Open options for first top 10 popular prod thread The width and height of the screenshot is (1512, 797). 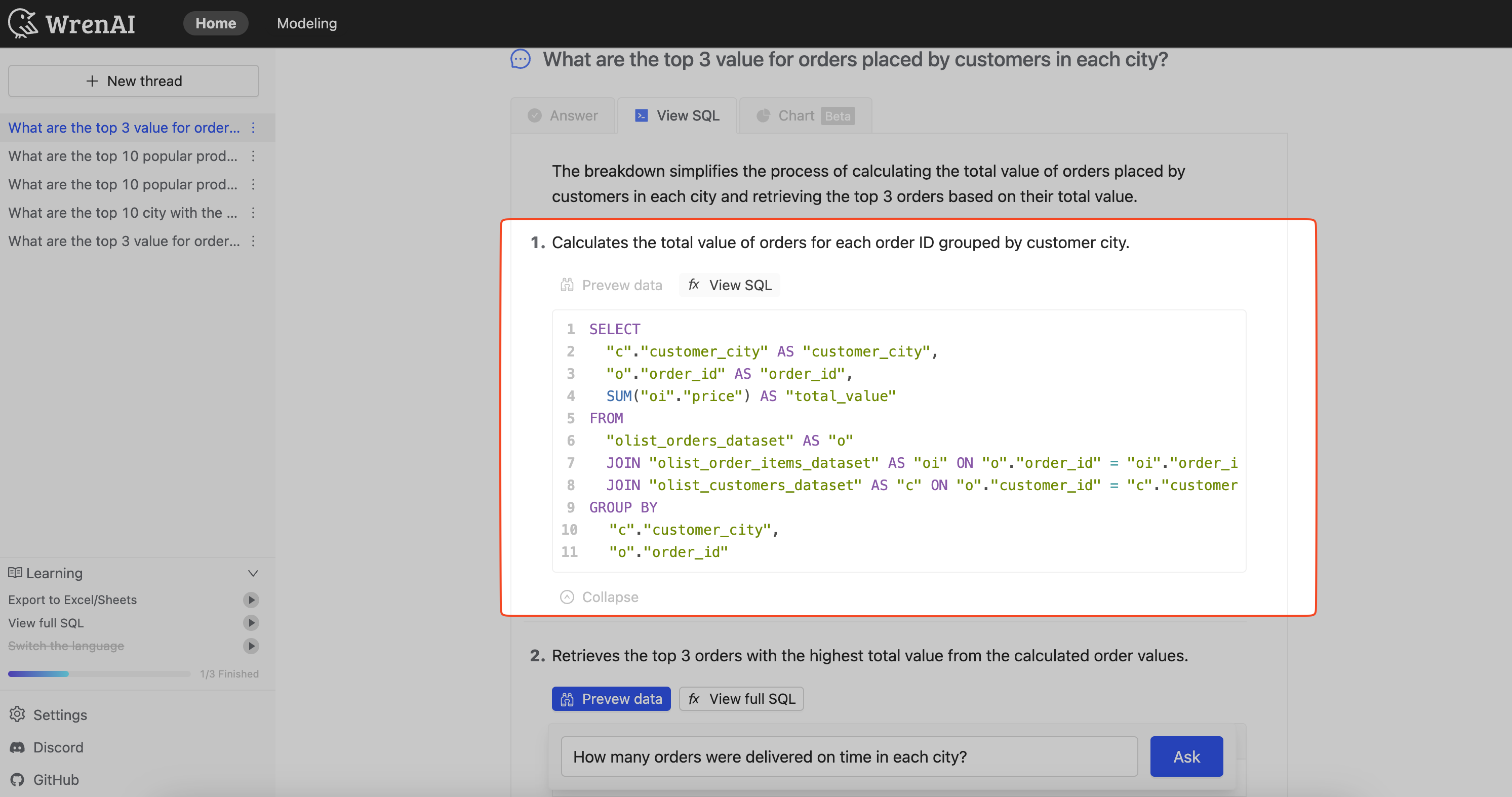[253, 156]
